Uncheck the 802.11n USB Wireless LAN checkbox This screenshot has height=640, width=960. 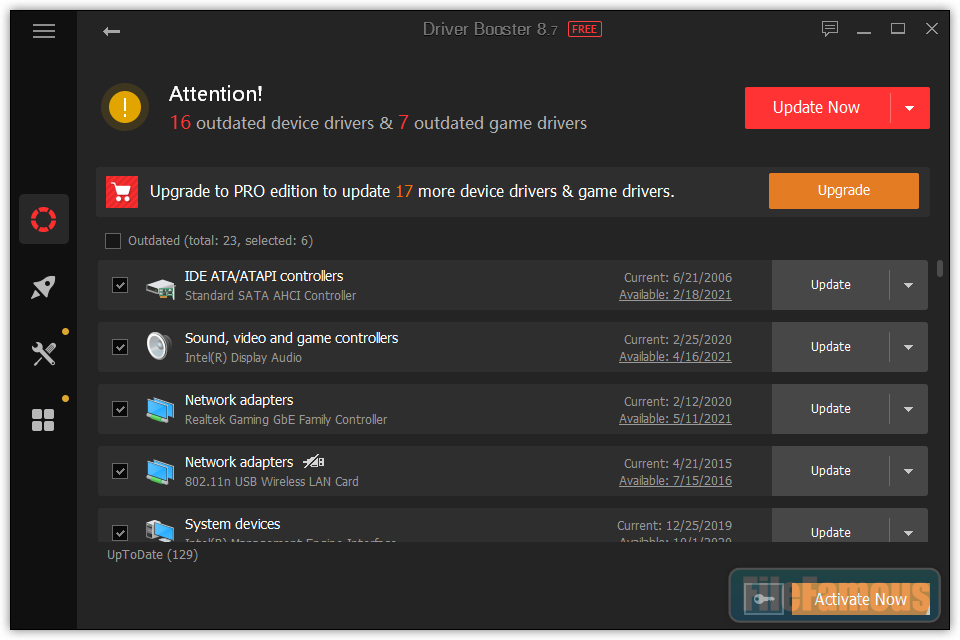pyautogui.click(x=120, y=471)
